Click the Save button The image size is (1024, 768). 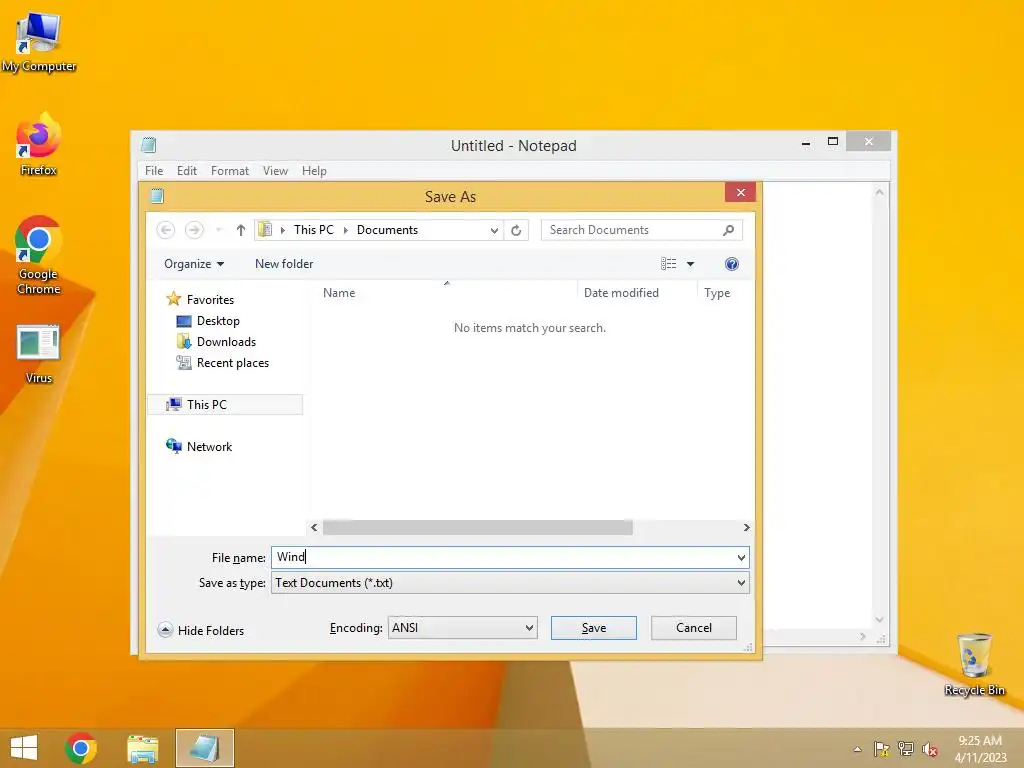pos(594,628)
